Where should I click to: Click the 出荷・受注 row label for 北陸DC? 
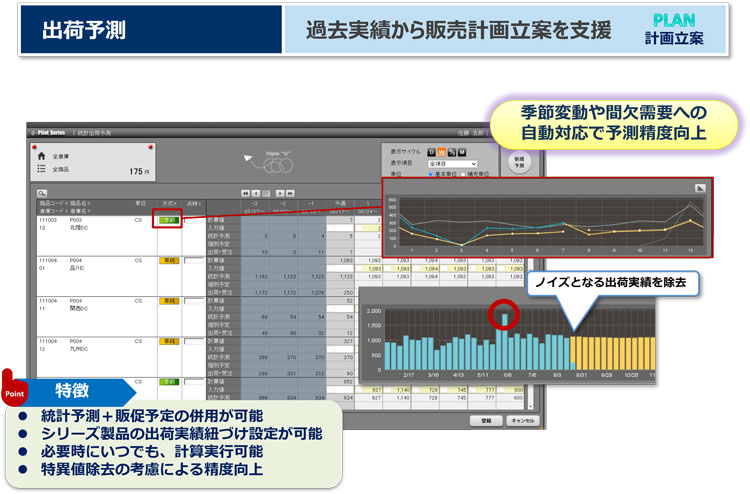coord(220,252)
